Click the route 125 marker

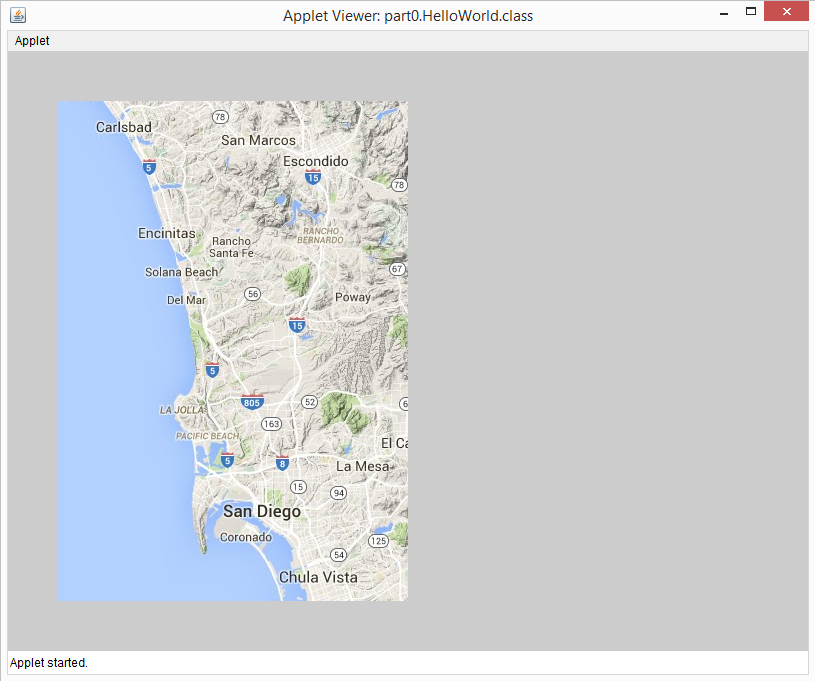pyautogui.click(x=378, y=541)
